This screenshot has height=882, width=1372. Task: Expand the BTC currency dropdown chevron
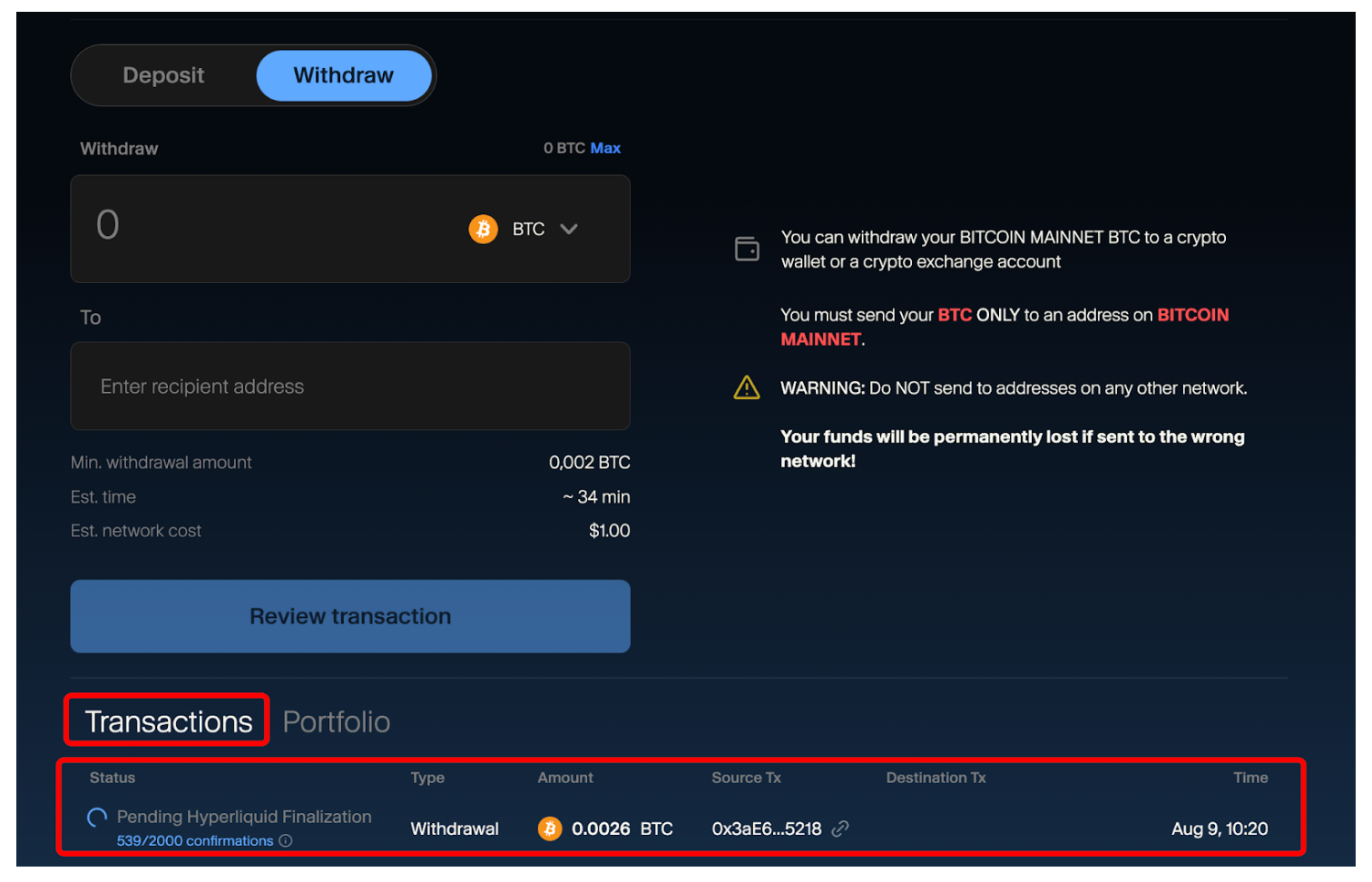point(569,229)
